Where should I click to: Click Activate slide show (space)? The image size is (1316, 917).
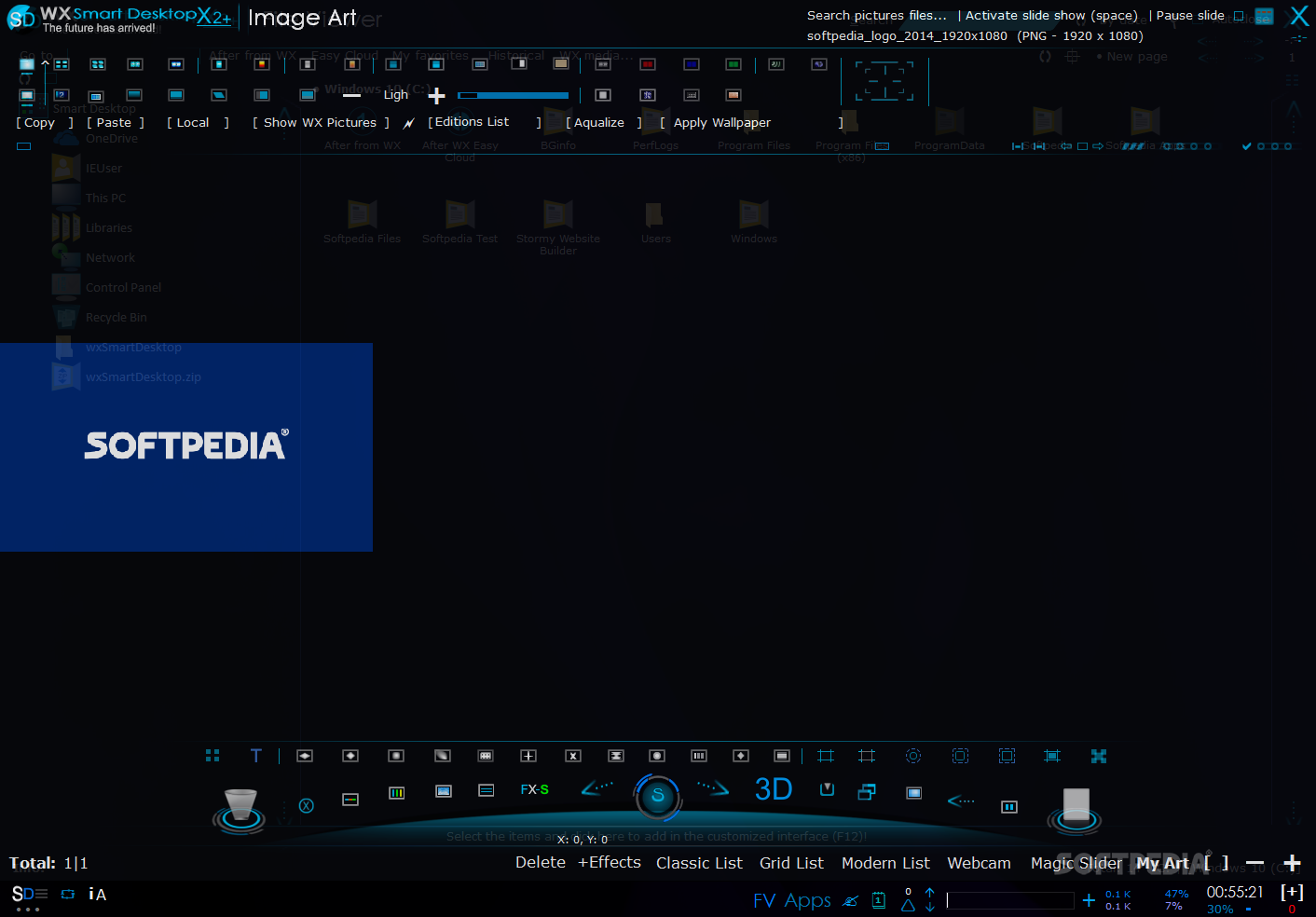point(1051,16)
